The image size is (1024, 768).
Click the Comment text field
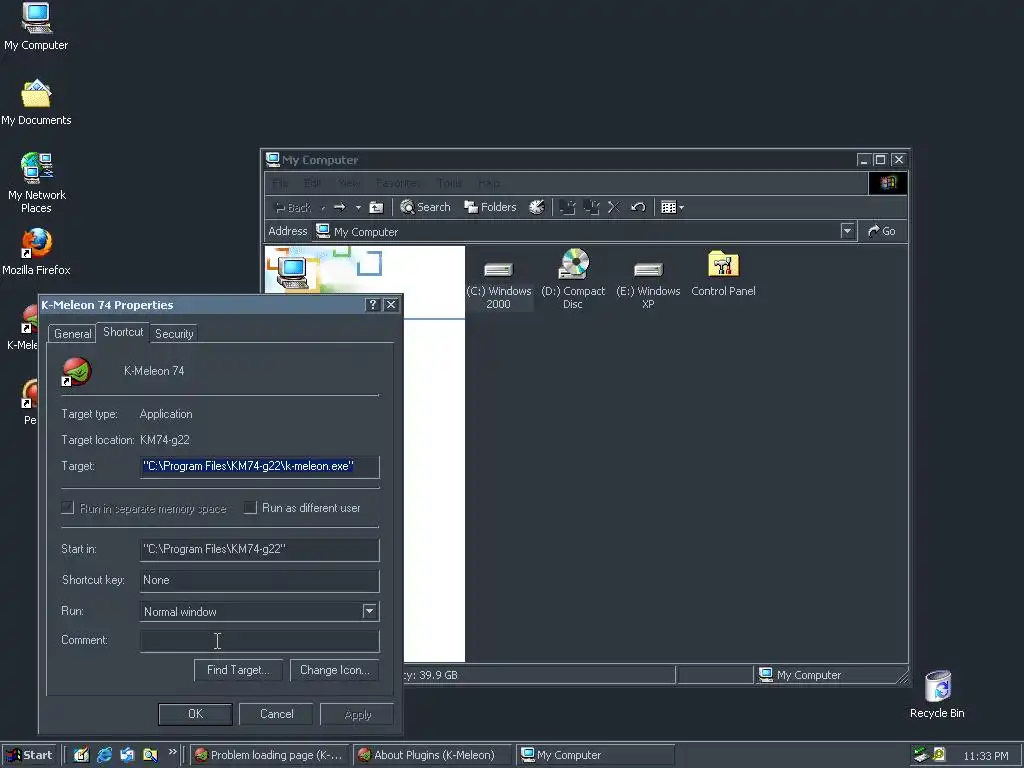pyautogui.click(x=259, y=640)
